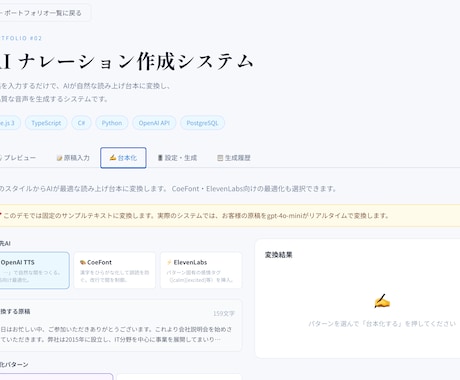
Task: Click the 159文字 character count
Action: (x=224, y=314)
